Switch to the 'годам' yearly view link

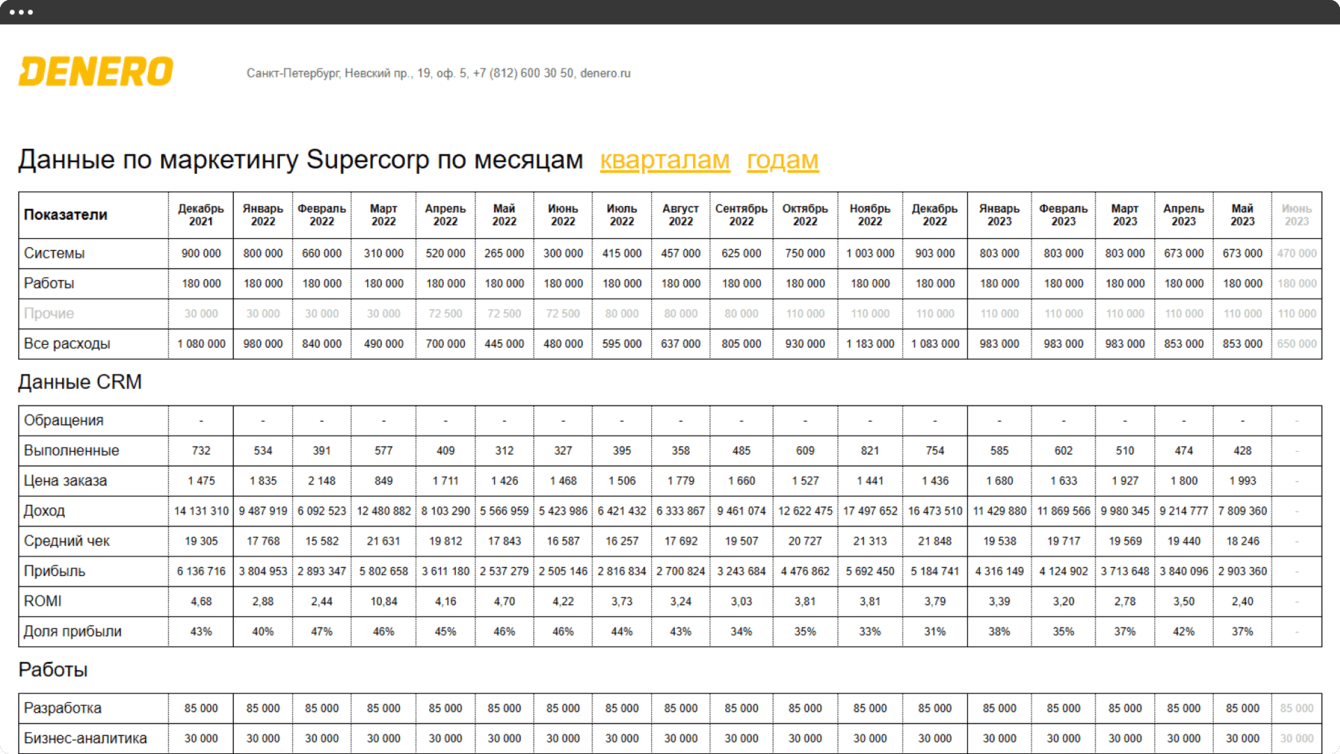coord(783,160)
